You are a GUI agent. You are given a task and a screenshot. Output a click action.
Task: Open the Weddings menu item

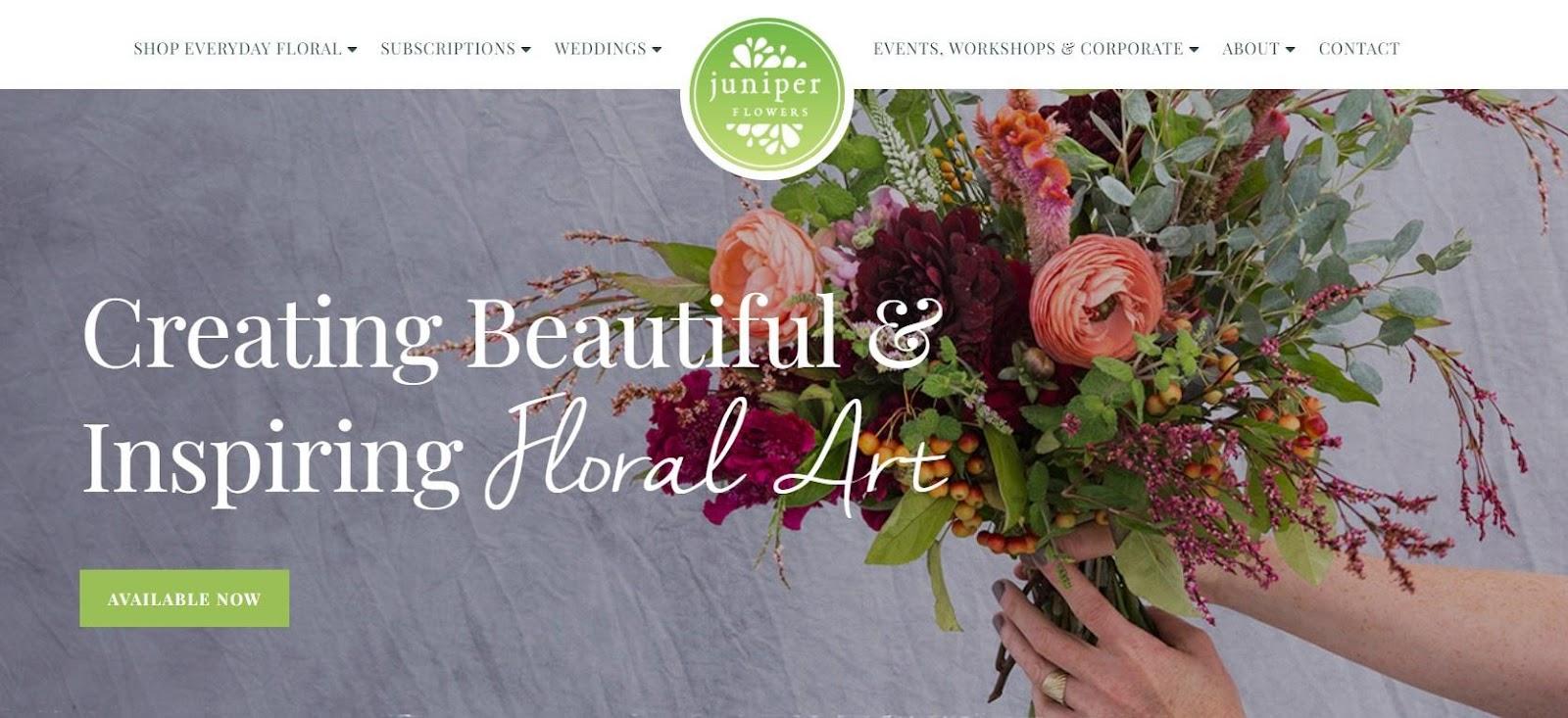tap(608, 48)
